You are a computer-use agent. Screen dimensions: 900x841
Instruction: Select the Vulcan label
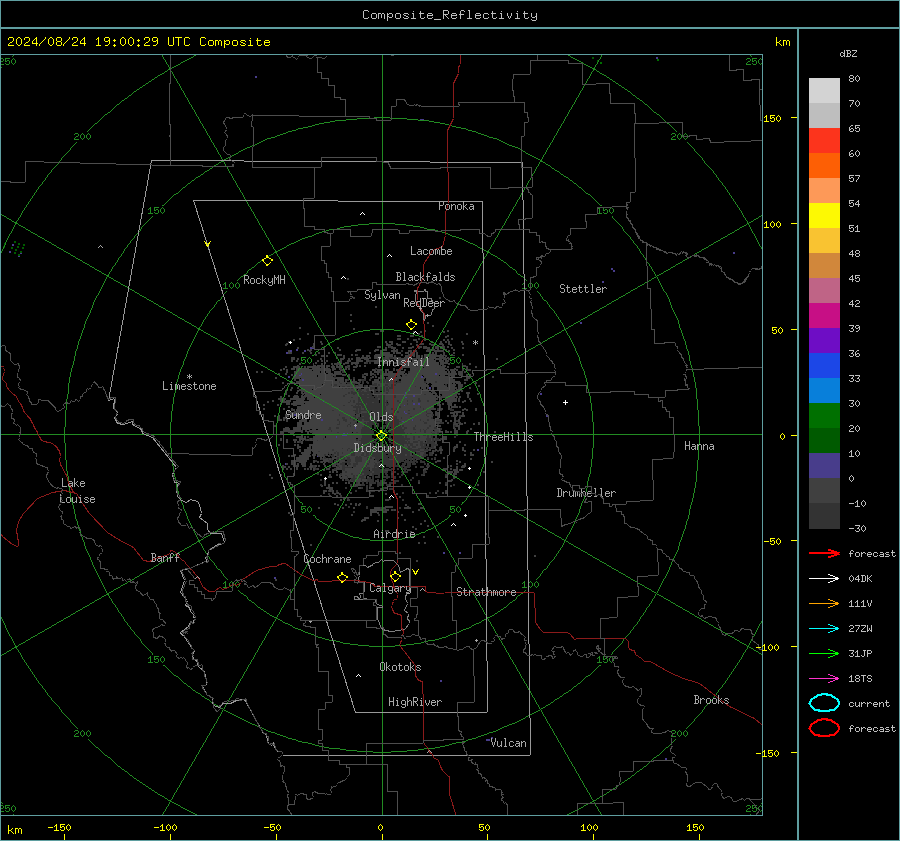pos(509,743)
